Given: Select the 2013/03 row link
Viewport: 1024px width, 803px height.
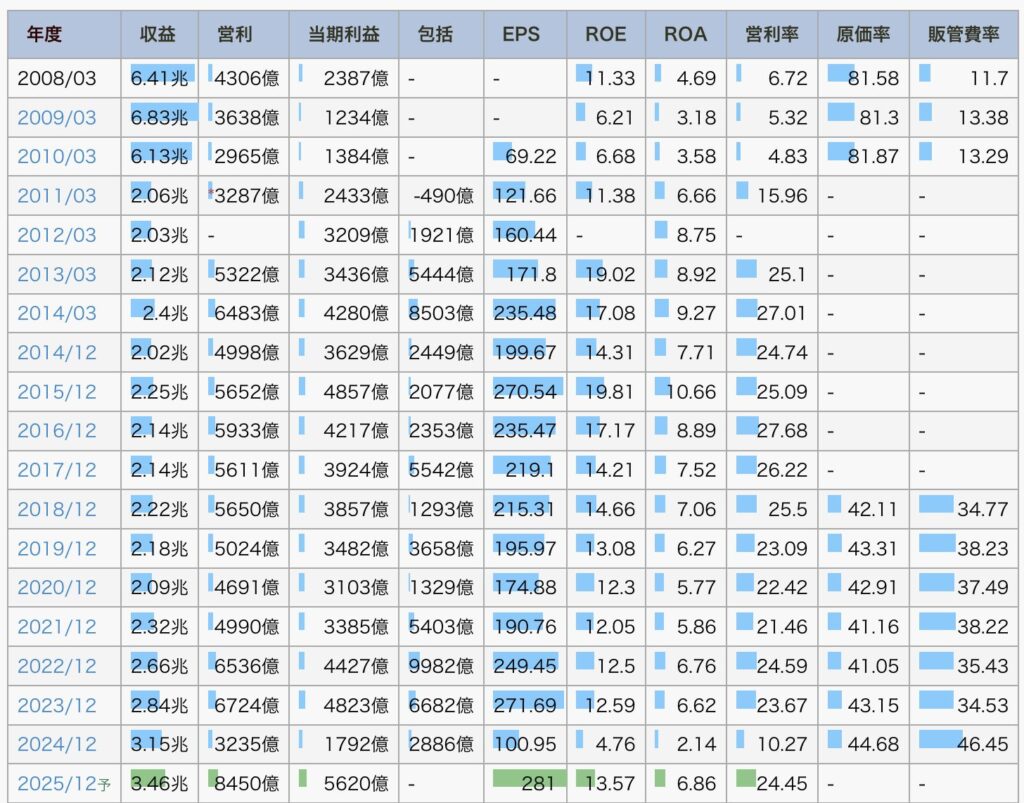Looking at the screenshot, I should click(57, 274).
